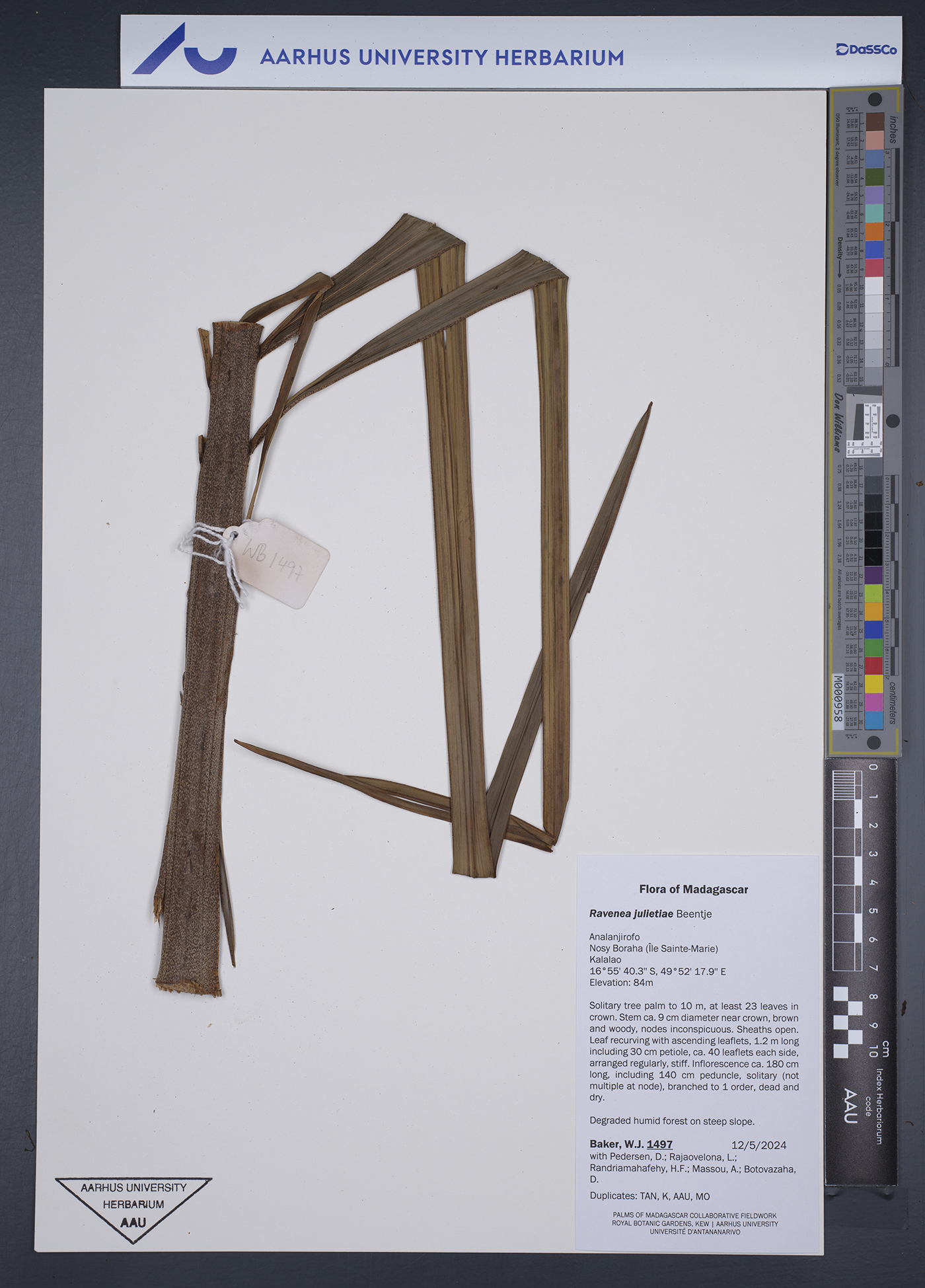Click the Aarhus University Herbarium header text
This screenshot has height=1288, width=925.
click(x=441, y=57)
